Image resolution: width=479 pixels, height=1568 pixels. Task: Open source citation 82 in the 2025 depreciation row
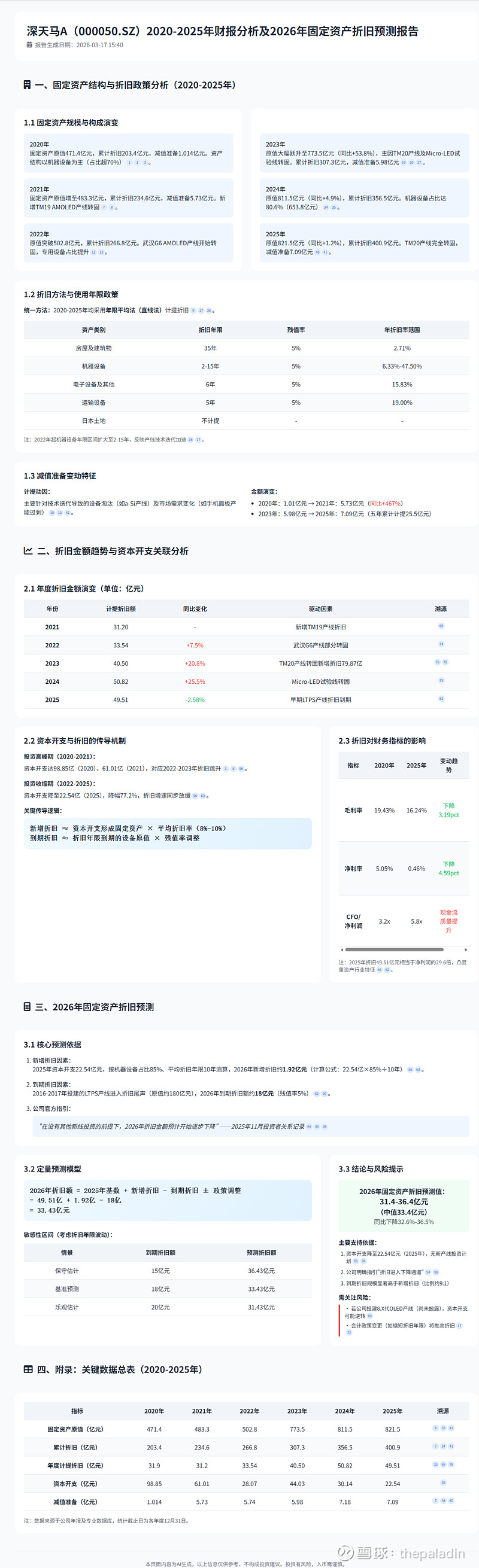pos(441,699)
